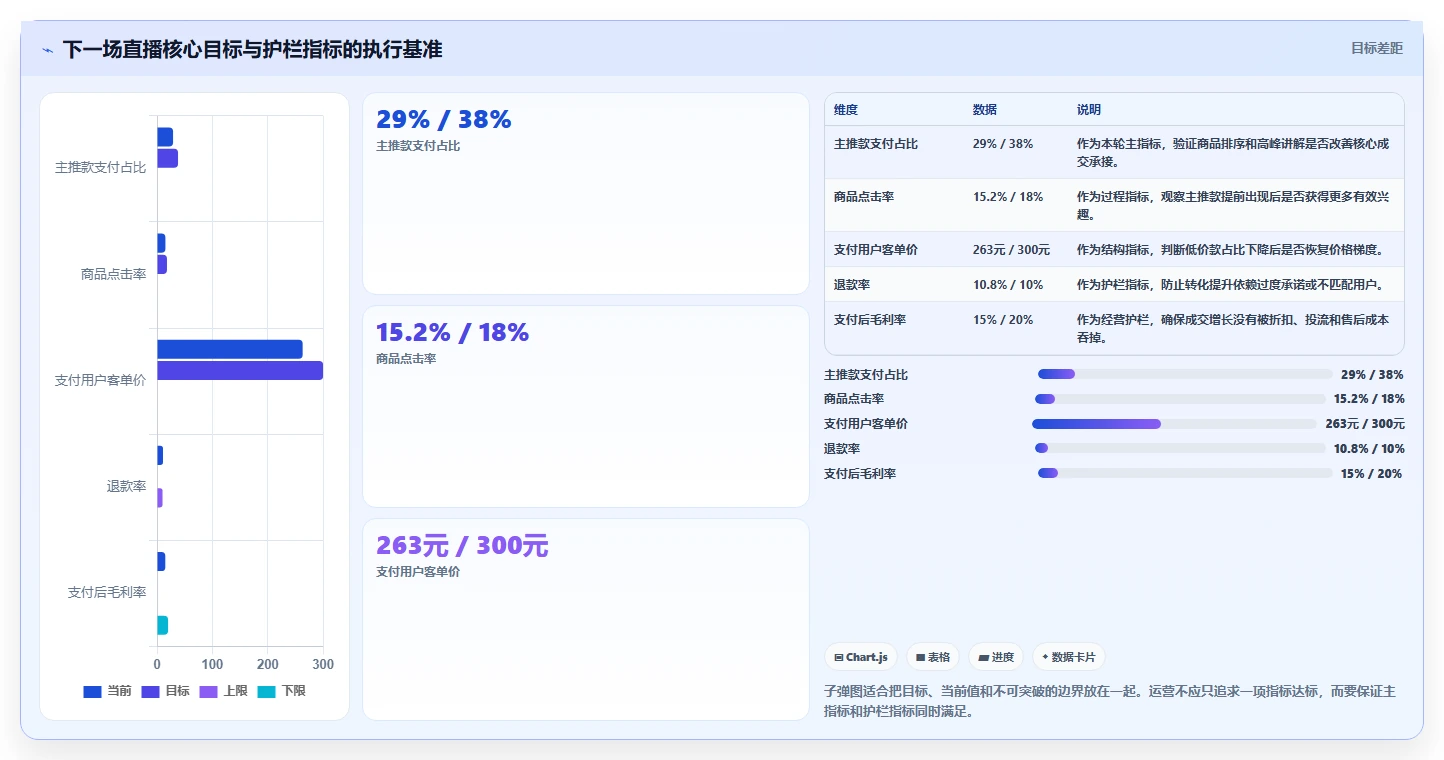
Task: Click the dashboard title 下一场直播核心目标
Action: (x=252, y=49)
